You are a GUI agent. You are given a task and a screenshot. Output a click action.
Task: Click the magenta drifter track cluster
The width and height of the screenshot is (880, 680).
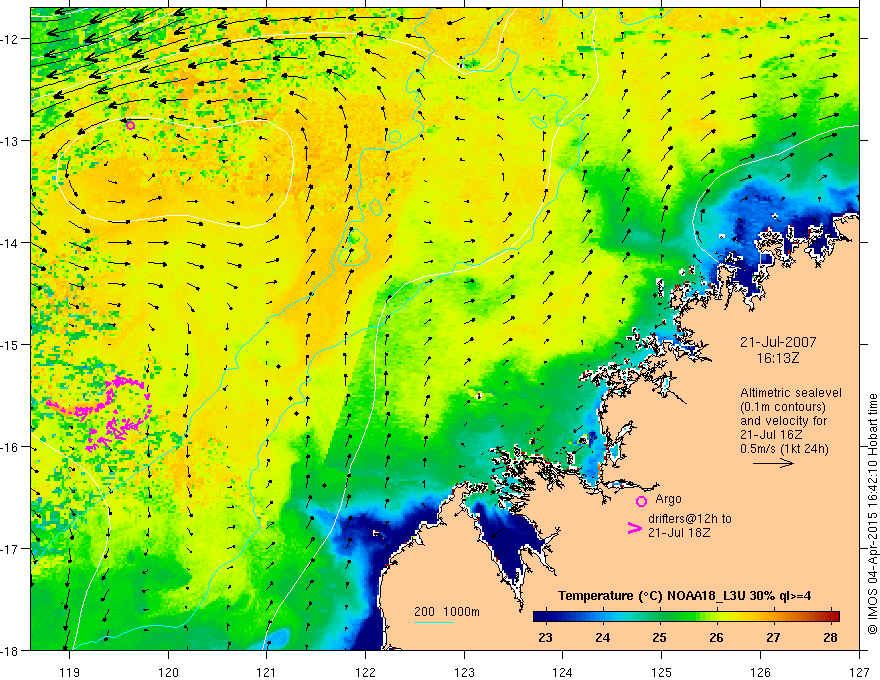[x=101, y=413]
